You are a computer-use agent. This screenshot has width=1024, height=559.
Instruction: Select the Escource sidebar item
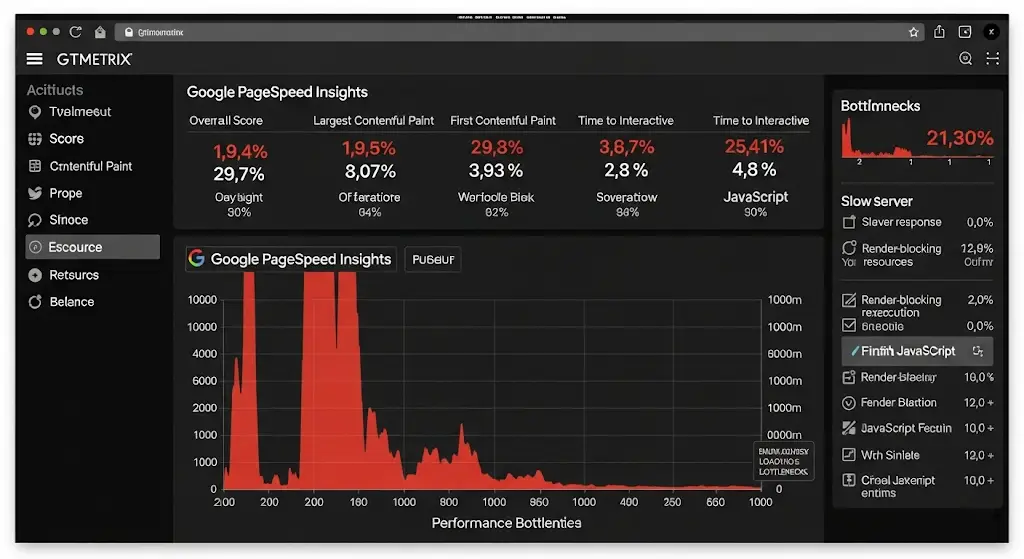pyautogui.click(x=92, y=247)
